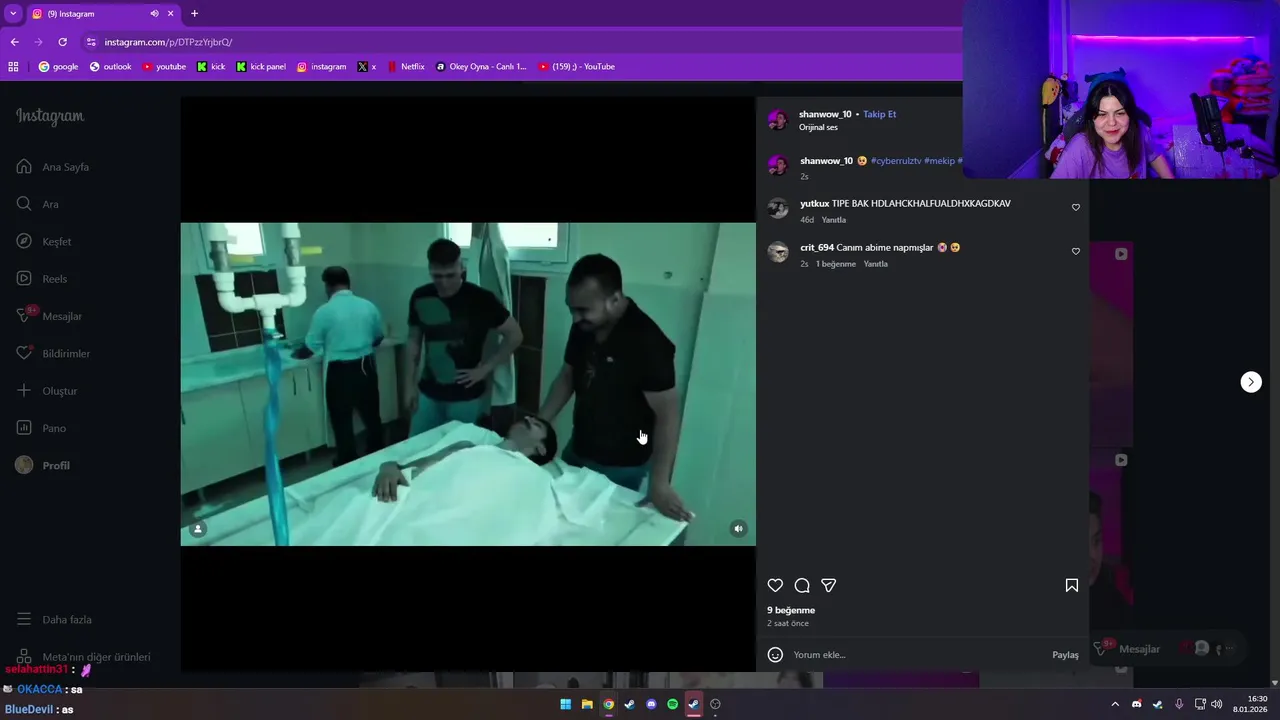Screen dimensions: 1280x720
Task: Open the kick panel bookmark
Action: pos(261,67)
